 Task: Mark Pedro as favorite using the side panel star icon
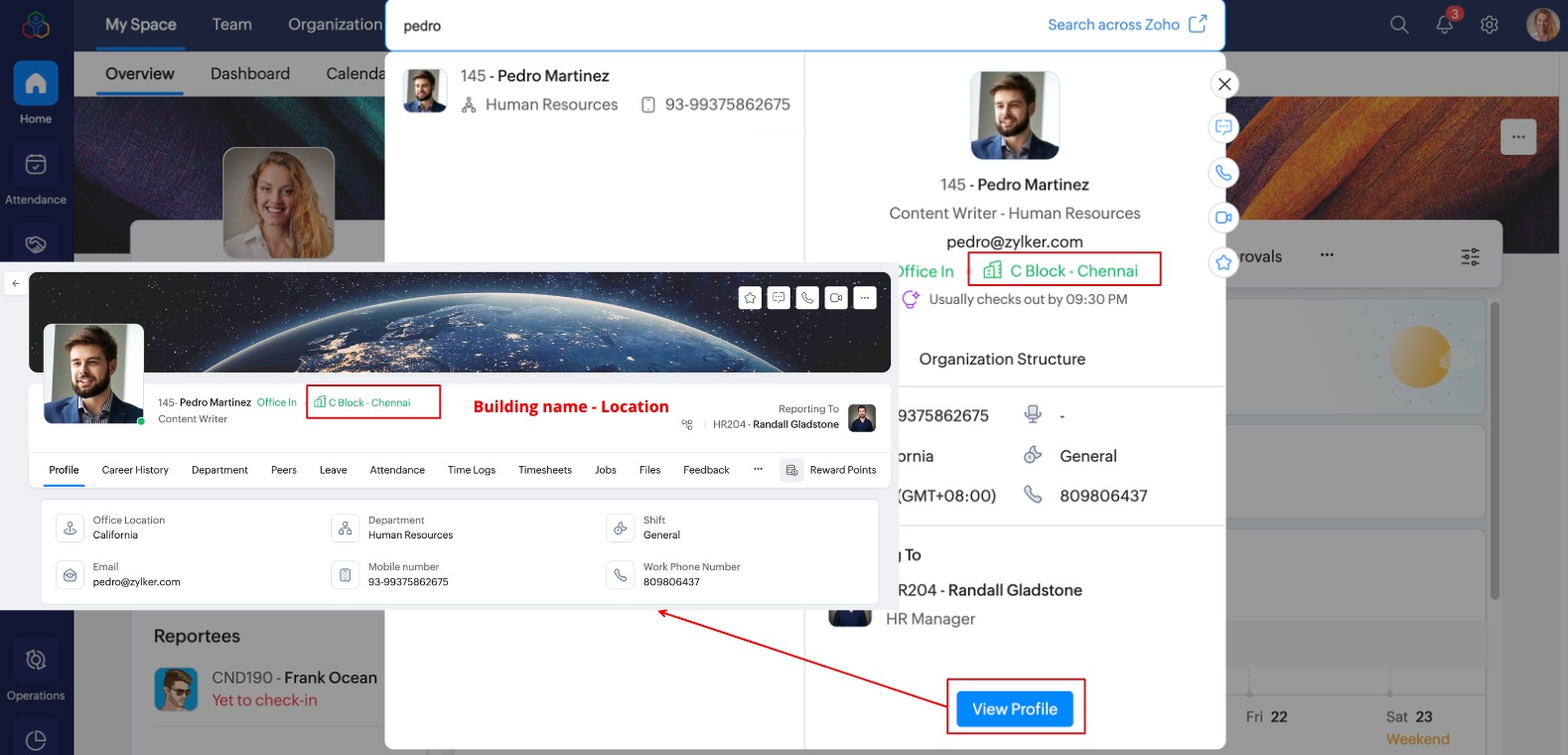click(x=1223, y=262)
